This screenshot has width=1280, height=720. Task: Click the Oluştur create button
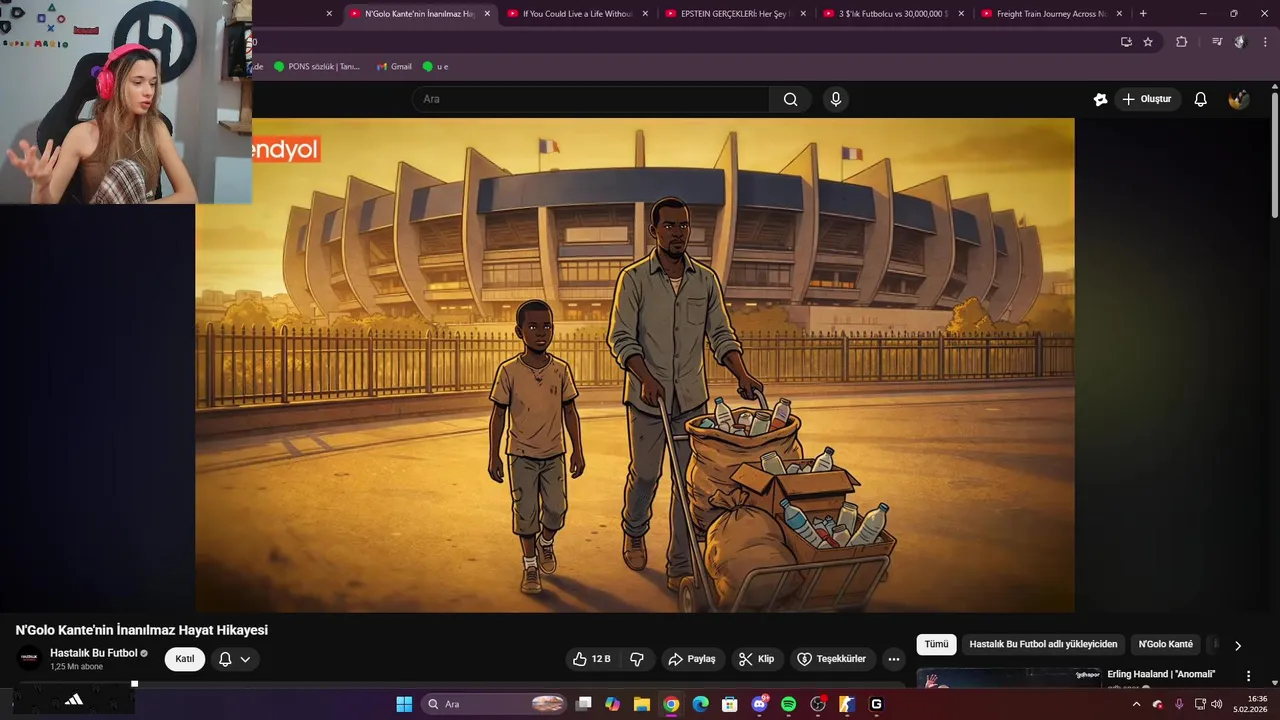1146,99
